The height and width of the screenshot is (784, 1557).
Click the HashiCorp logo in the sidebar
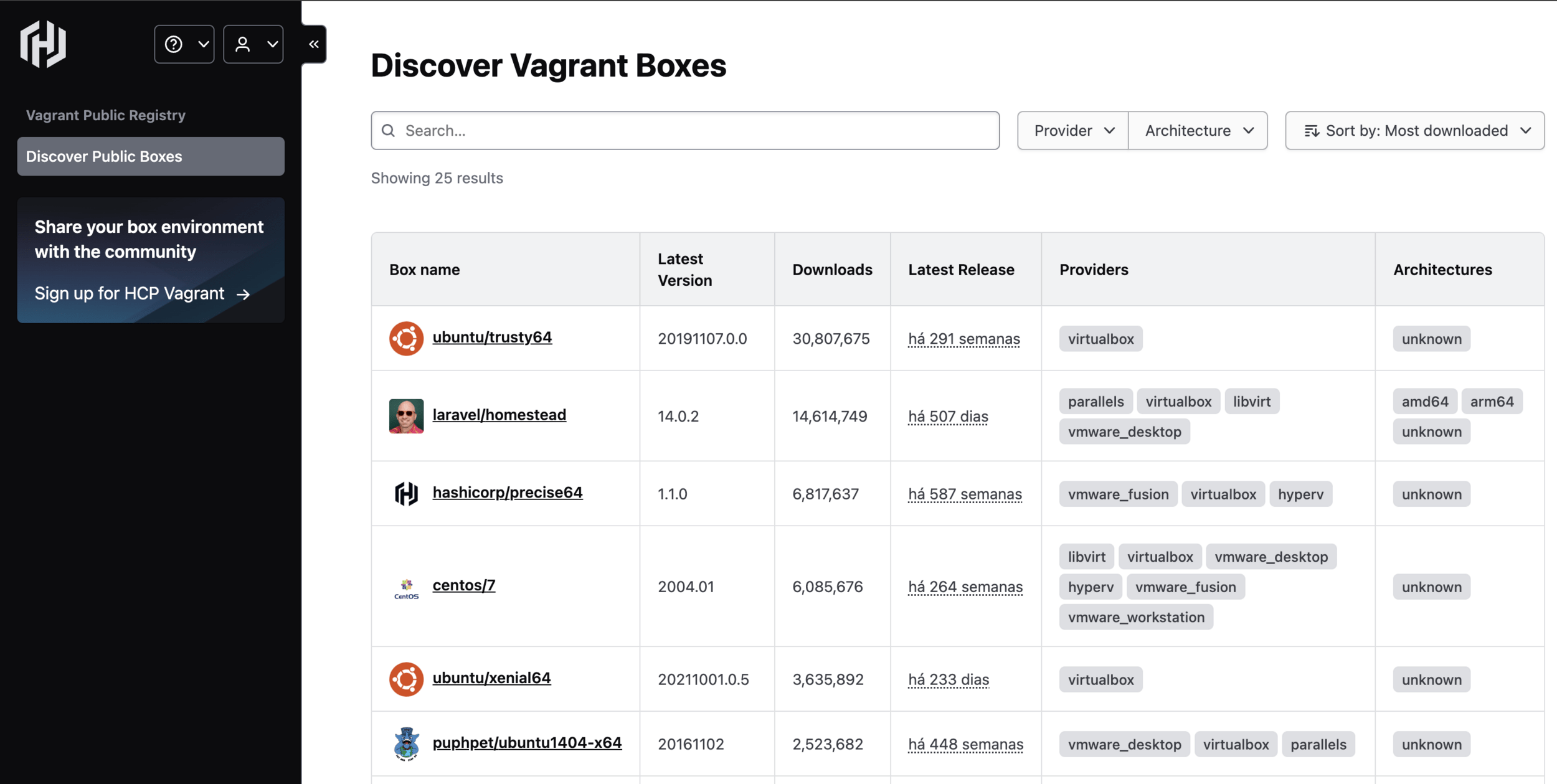[x=43, y=44]
